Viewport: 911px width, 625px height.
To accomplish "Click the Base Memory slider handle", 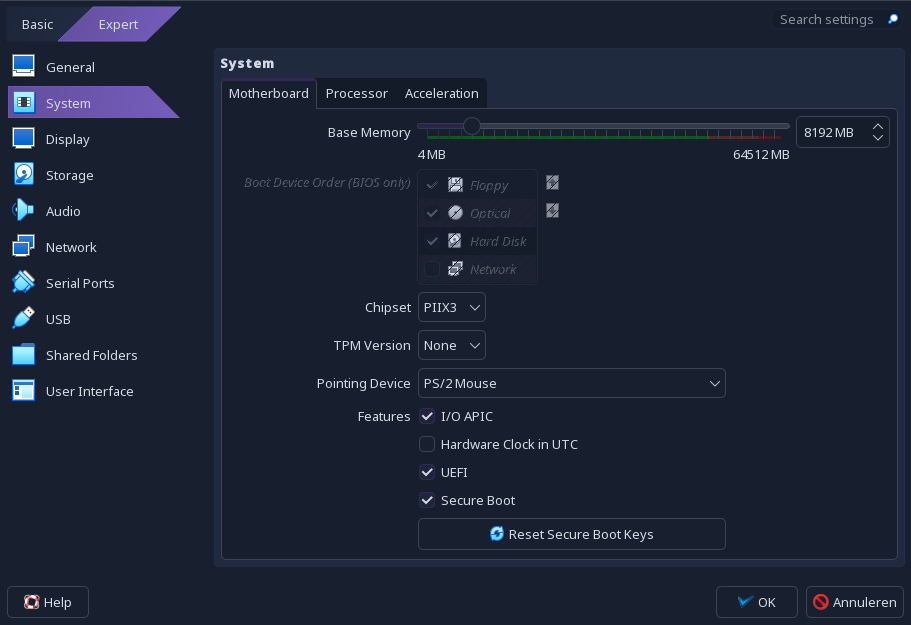I will click(x=472, y=126).
